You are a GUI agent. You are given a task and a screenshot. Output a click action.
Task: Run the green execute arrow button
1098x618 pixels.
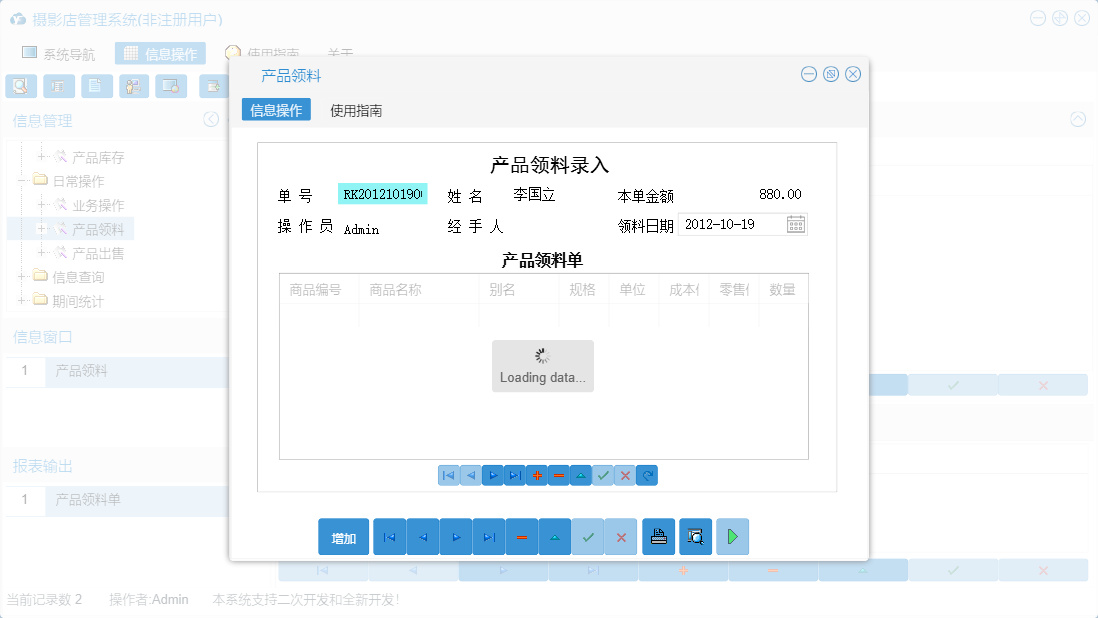[732, 537]
